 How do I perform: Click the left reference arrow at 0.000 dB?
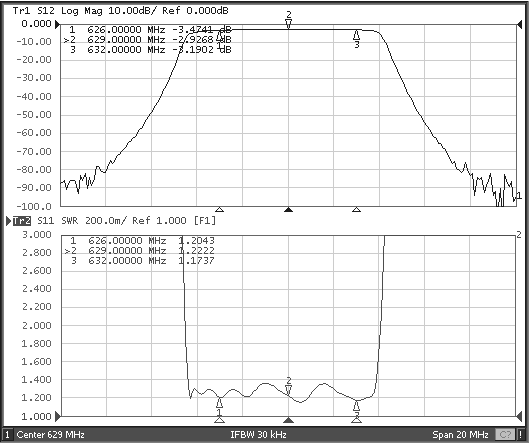click(x=58, y=24)
